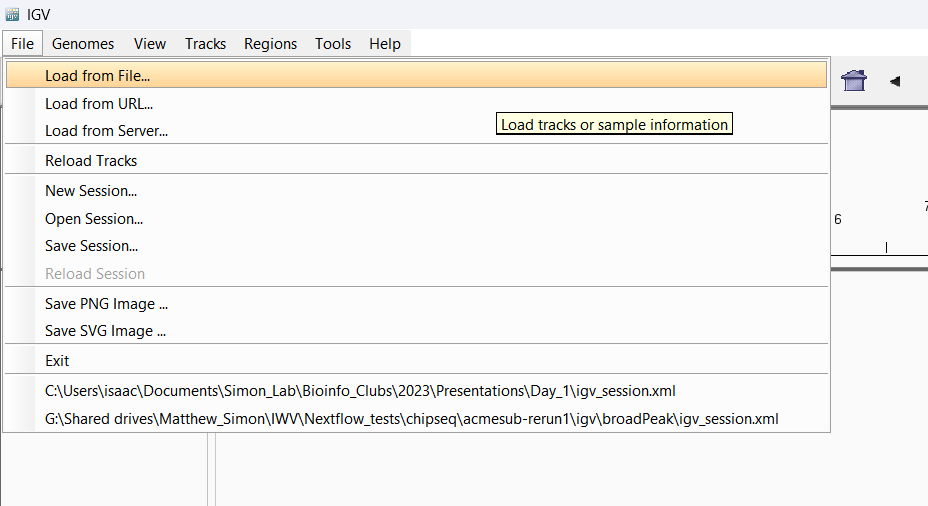928x506 pixels.
Task: Open the Help menu
Action: [385, 44]
